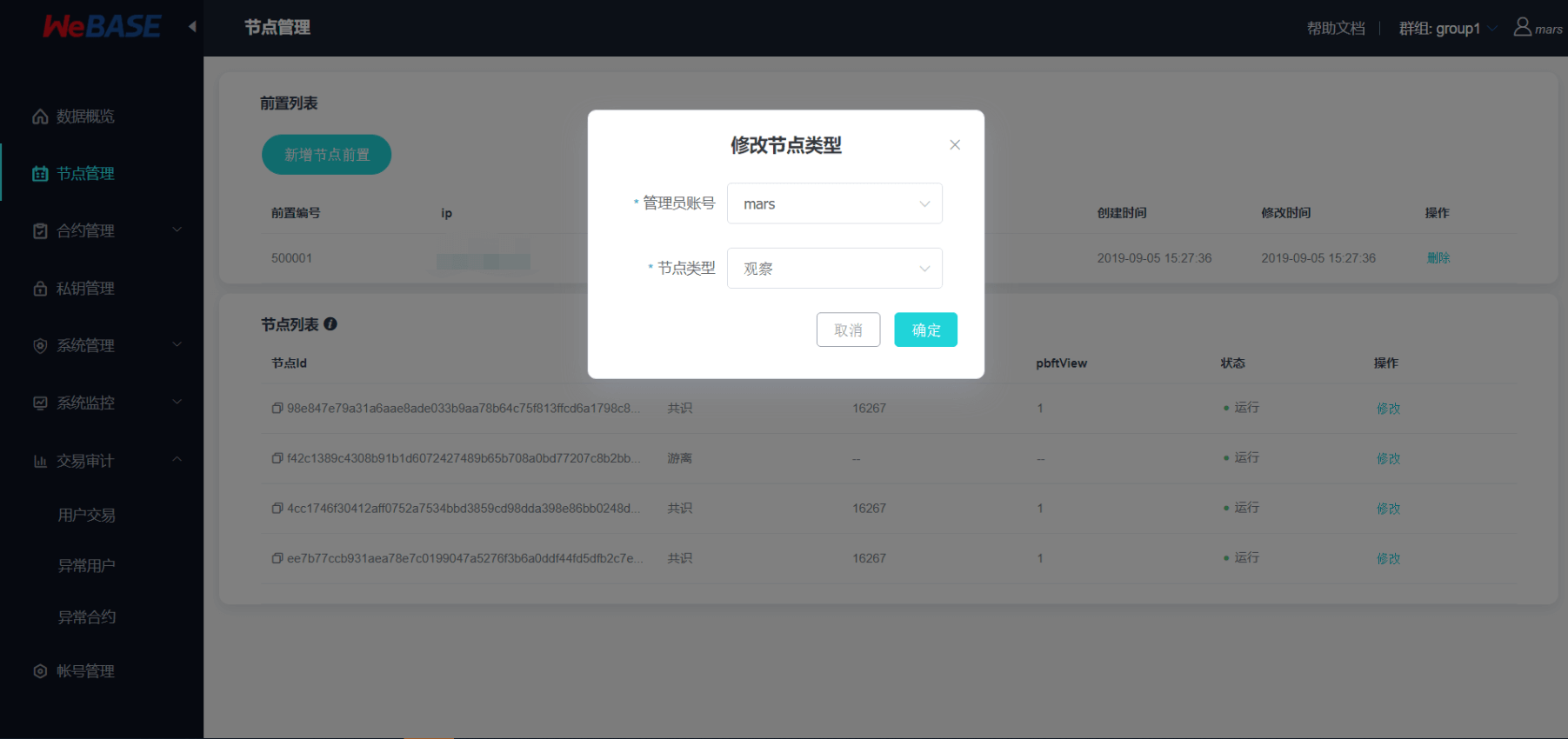This screenshot has height=739, width=1568.
Task: Click front number 500001 cell
Action: pos(291,258)
